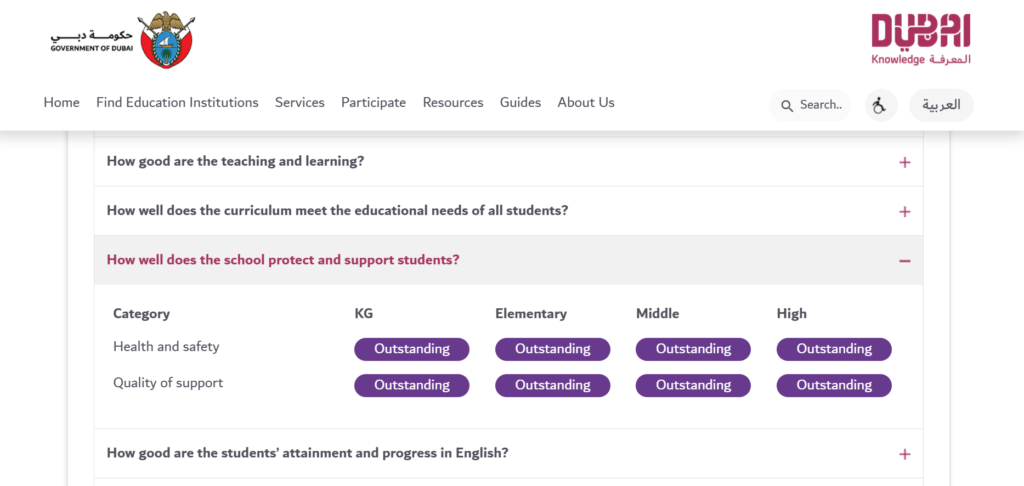Viewport: 1024px width, 486px height.
Task: Open the Services menu
Action: tap(300, 103)
